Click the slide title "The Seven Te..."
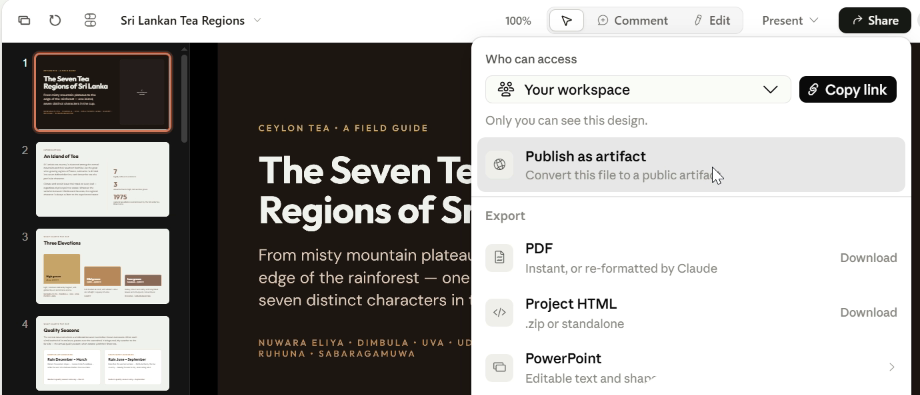Image resolution: width=920 pixels, height=395 pixels. click(364, 191)
